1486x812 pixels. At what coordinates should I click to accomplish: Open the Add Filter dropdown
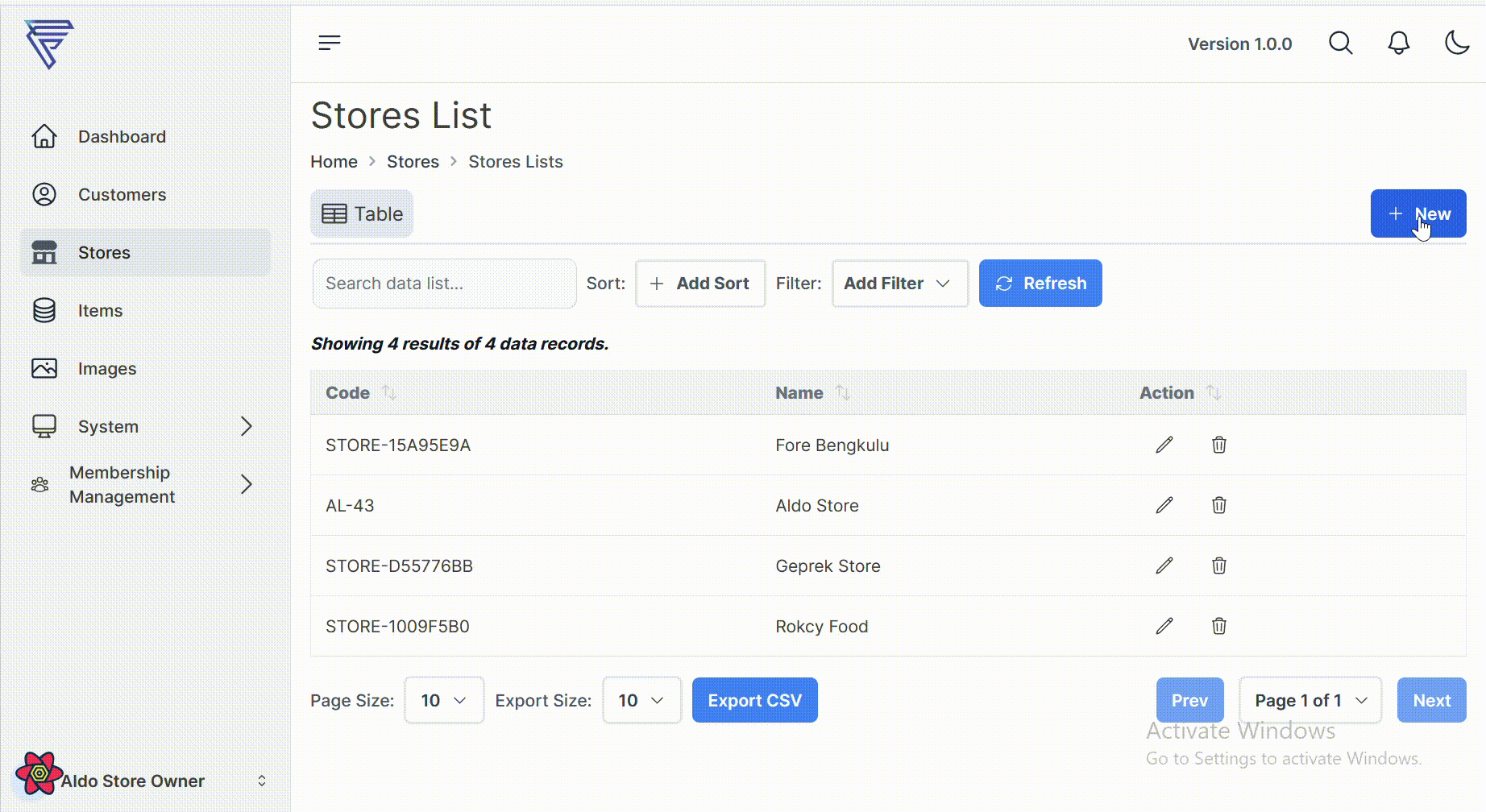(x=900, y=284)
